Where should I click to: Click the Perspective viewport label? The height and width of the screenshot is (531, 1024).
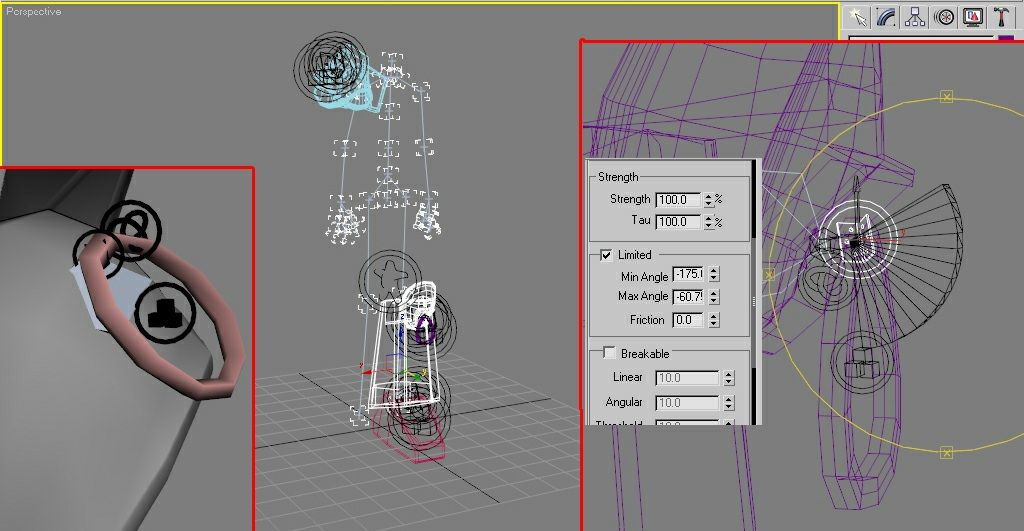[34, 11]
